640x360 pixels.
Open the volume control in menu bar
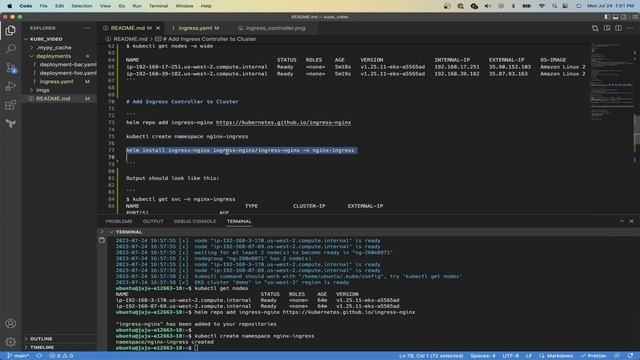487,6
